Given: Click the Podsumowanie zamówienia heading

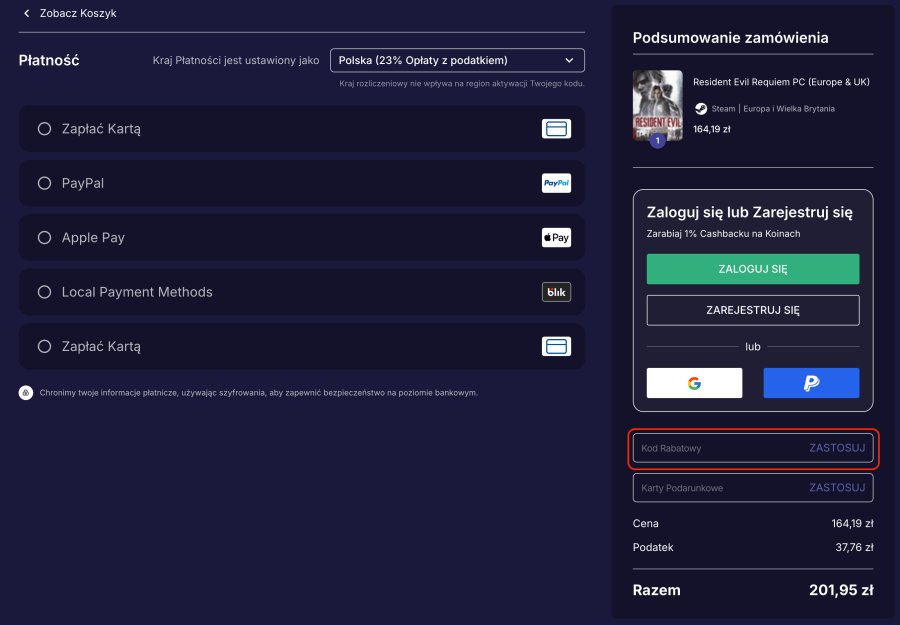Looking at the screenshot, I should click(x=730, y=38).
